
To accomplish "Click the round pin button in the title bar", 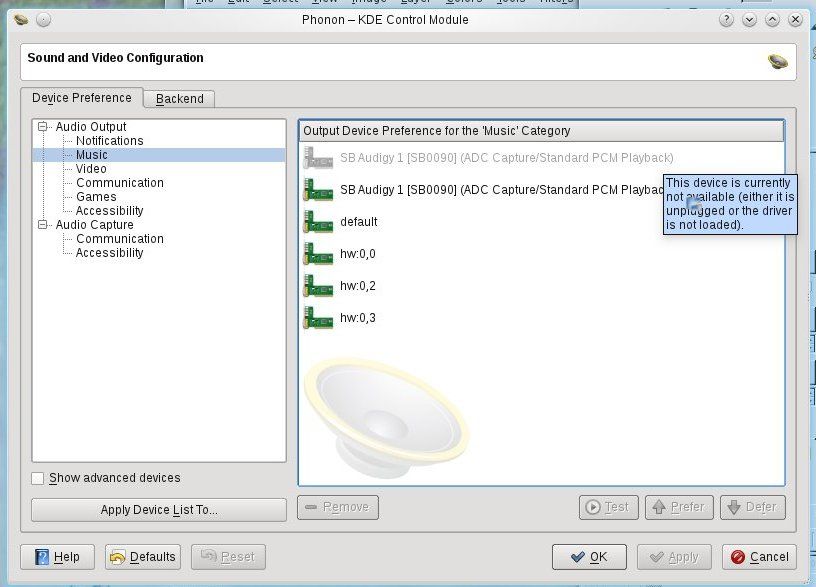I will [x=44, y=20].
